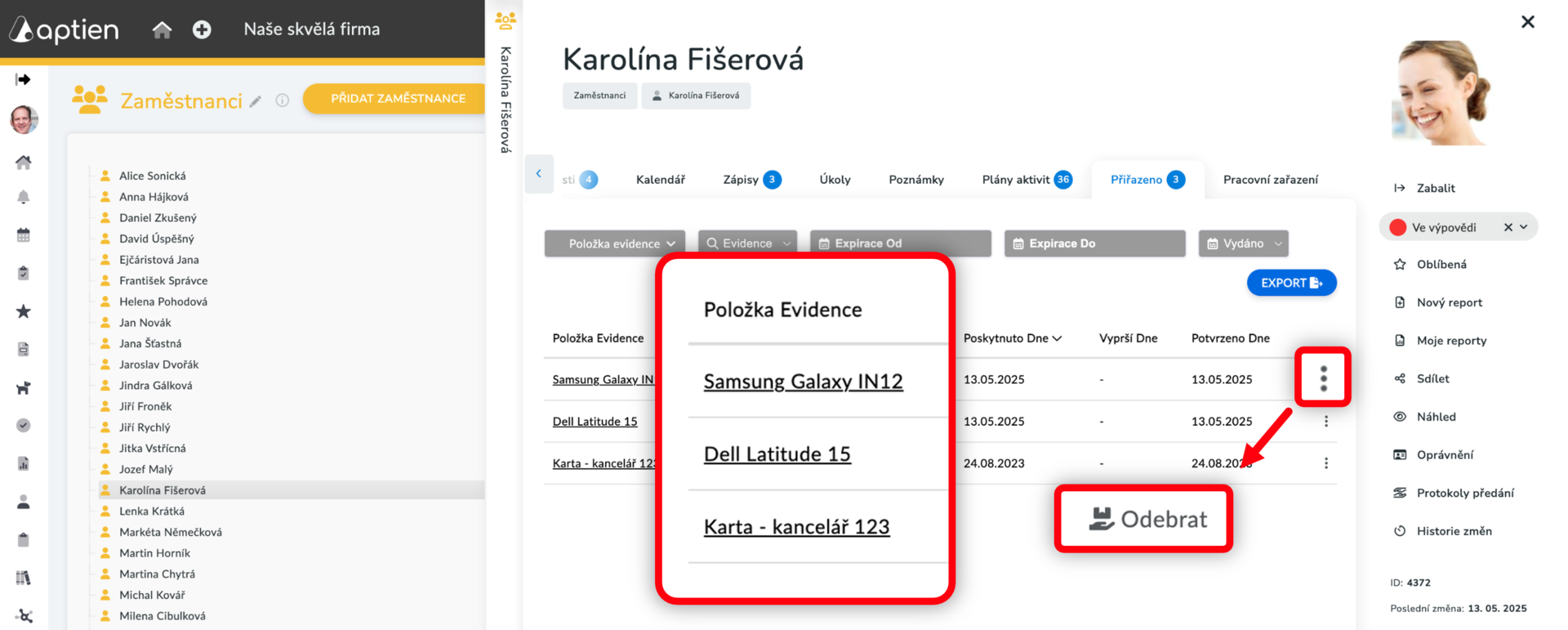
Task: Open the Vydáno filter dropdown
Action: coord(1243,244)
